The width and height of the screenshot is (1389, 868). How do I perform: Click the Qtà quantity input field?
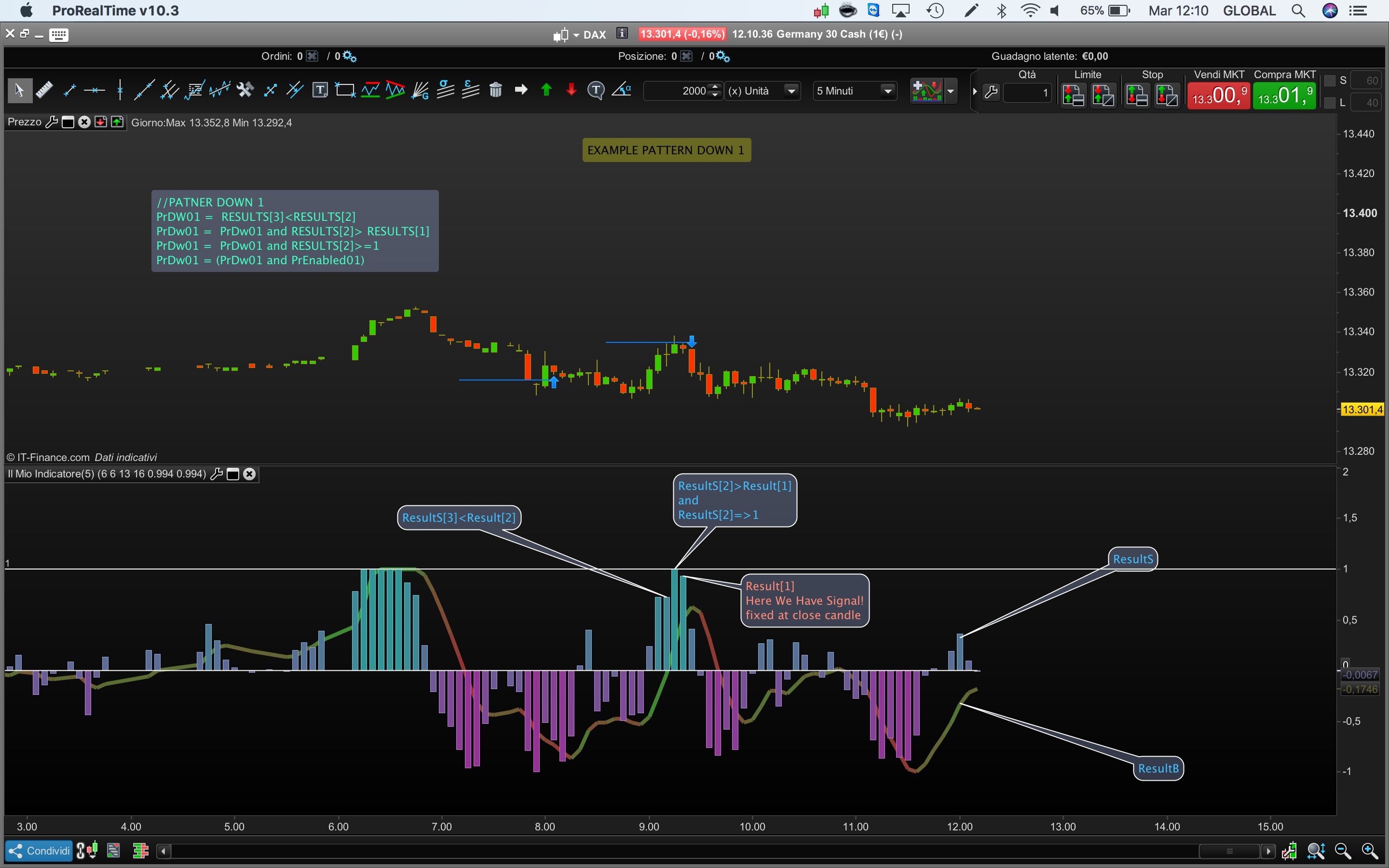point(1027,93)
